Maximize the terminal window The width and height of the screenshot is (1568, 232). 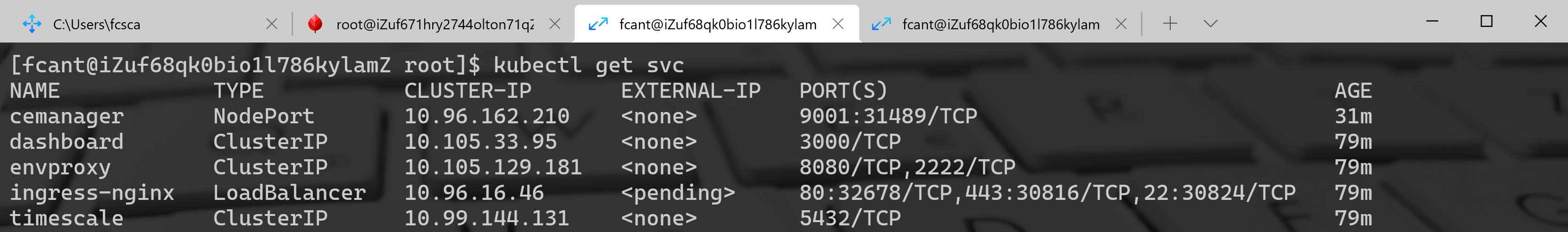[1486, 21]
